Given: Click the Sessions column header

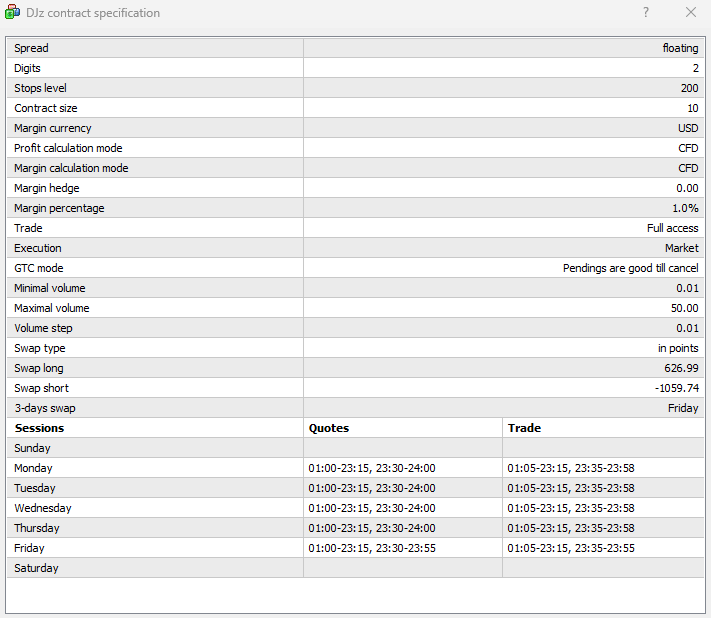Looking at the screenshot, I should [x=39, y=428].
